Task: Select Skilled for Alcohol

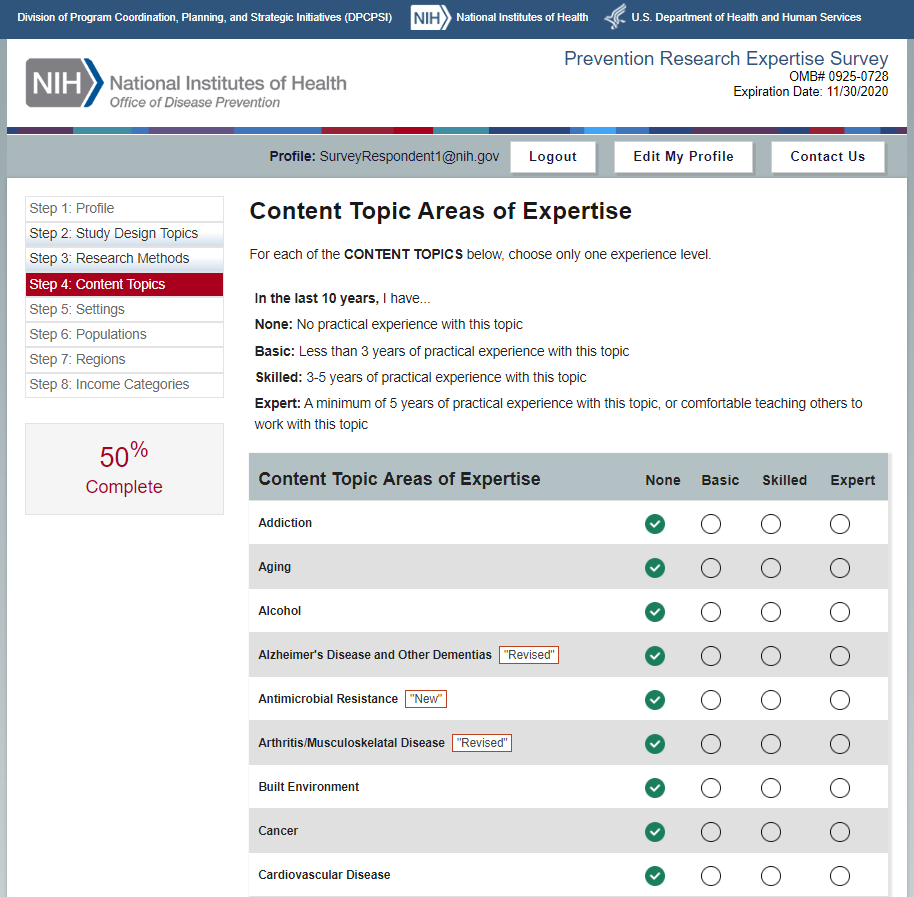Action: pyautogui.click(x=771, y=612)
